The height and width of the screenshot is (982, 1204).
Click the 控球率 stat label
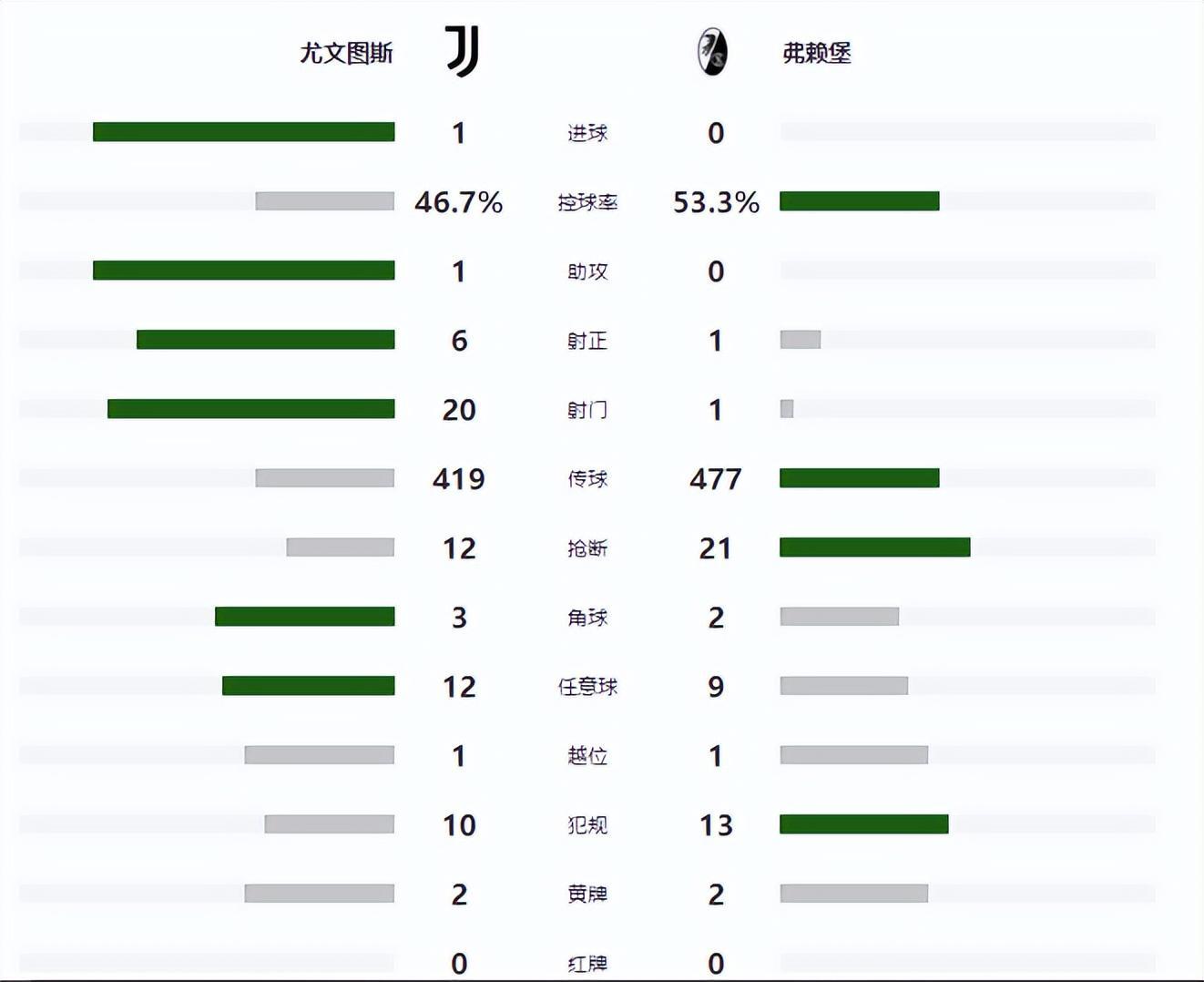pyautogui.click(x=587, y=202)
